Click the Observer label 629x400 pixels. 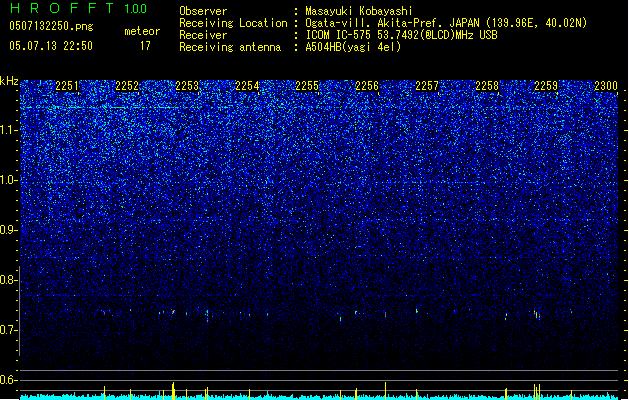tap(203, 11)
